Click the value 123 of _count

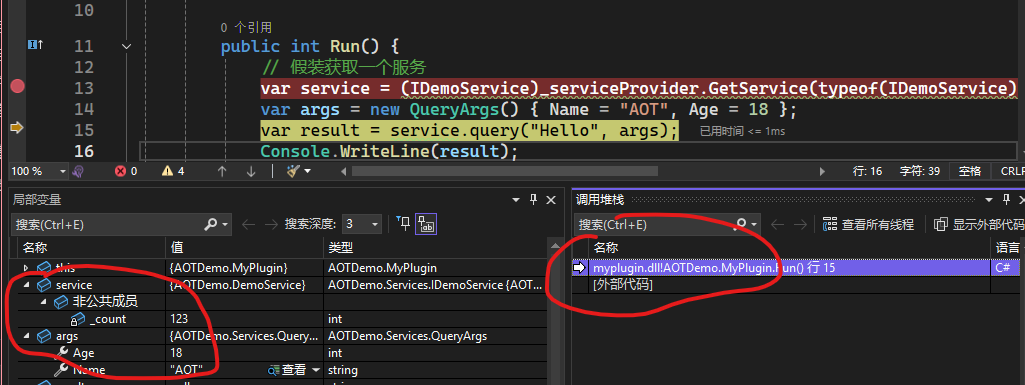pyautogui.click(x=178, y=319)
